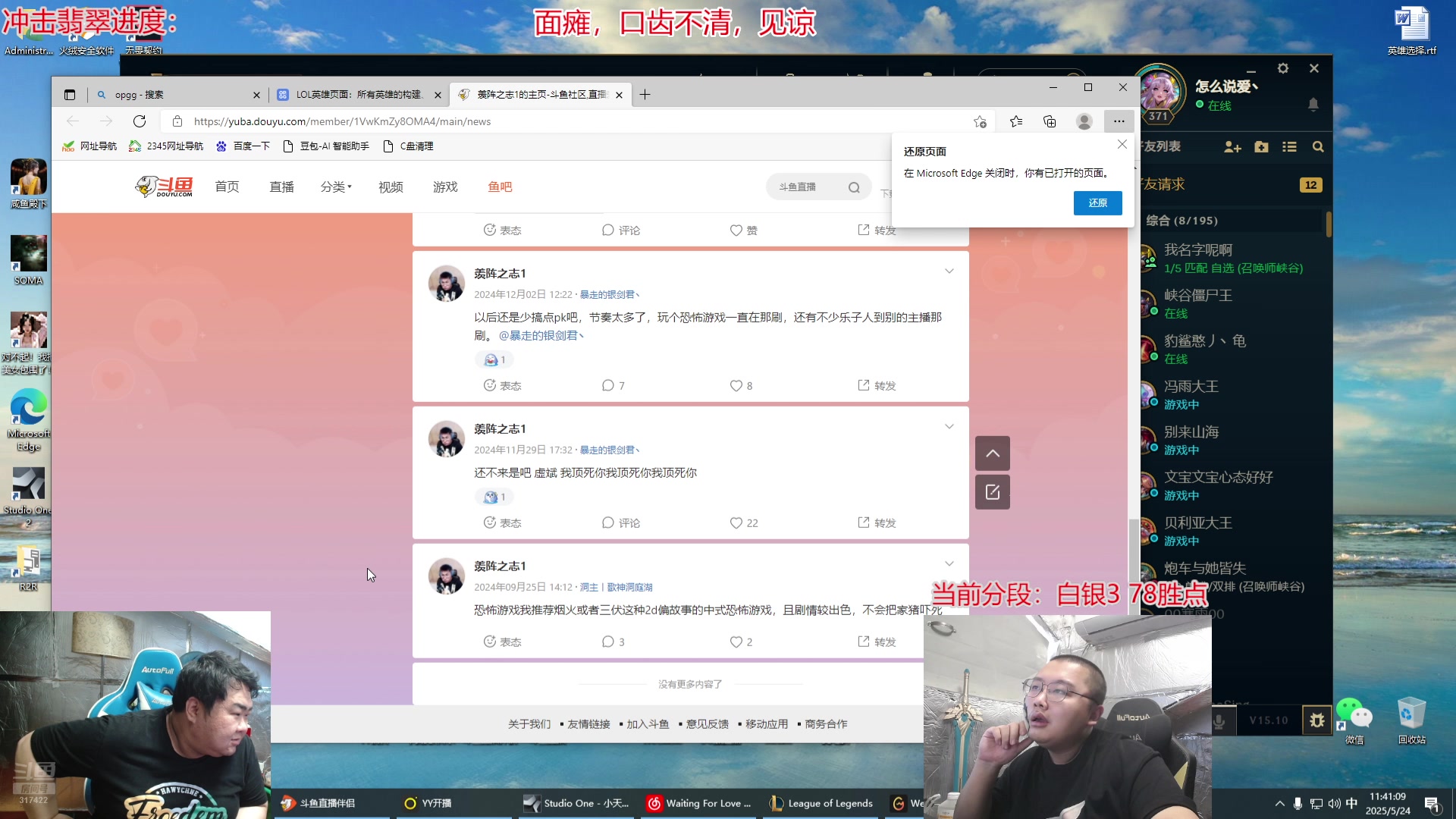Click the compose post pencil button
The height and width of the screenshot is (819, 1456).
[992, 492]
